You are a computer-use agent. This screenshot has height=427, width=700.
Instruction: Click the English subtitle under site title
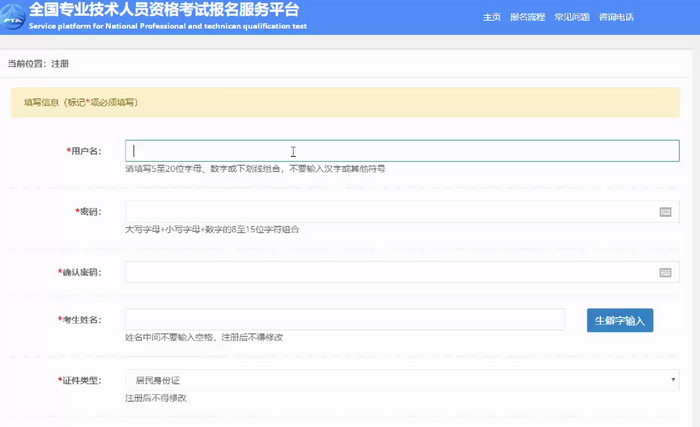click(170, 24)
